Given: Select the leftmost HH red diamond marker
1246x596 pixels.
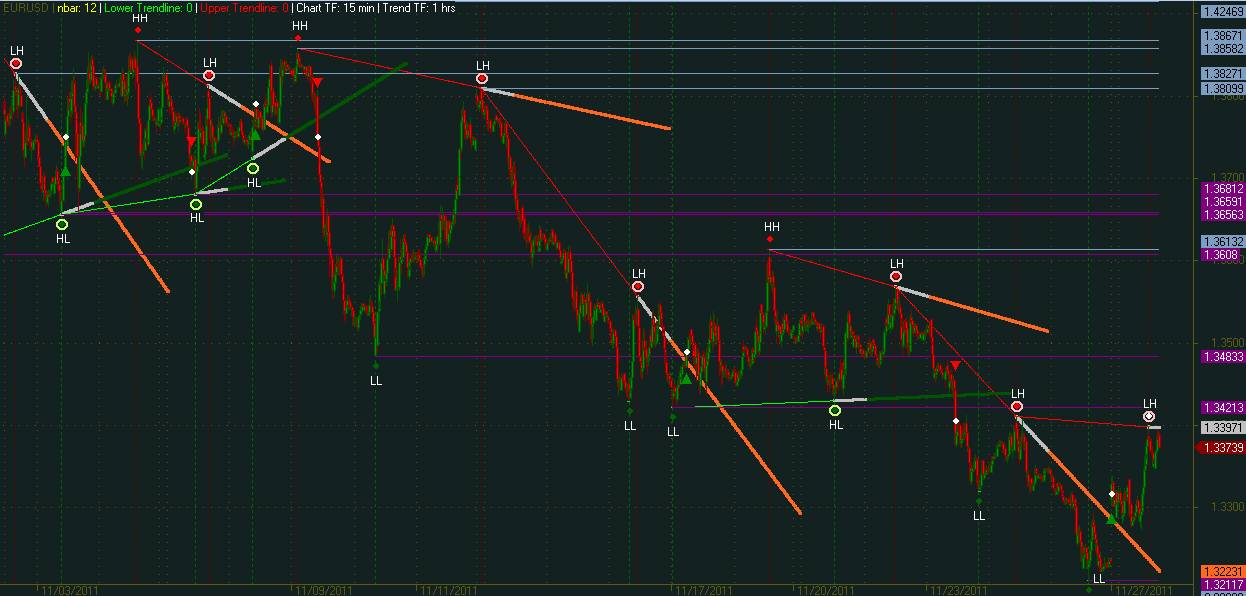Looking at the screenshot, I should [x=137, y=30].
